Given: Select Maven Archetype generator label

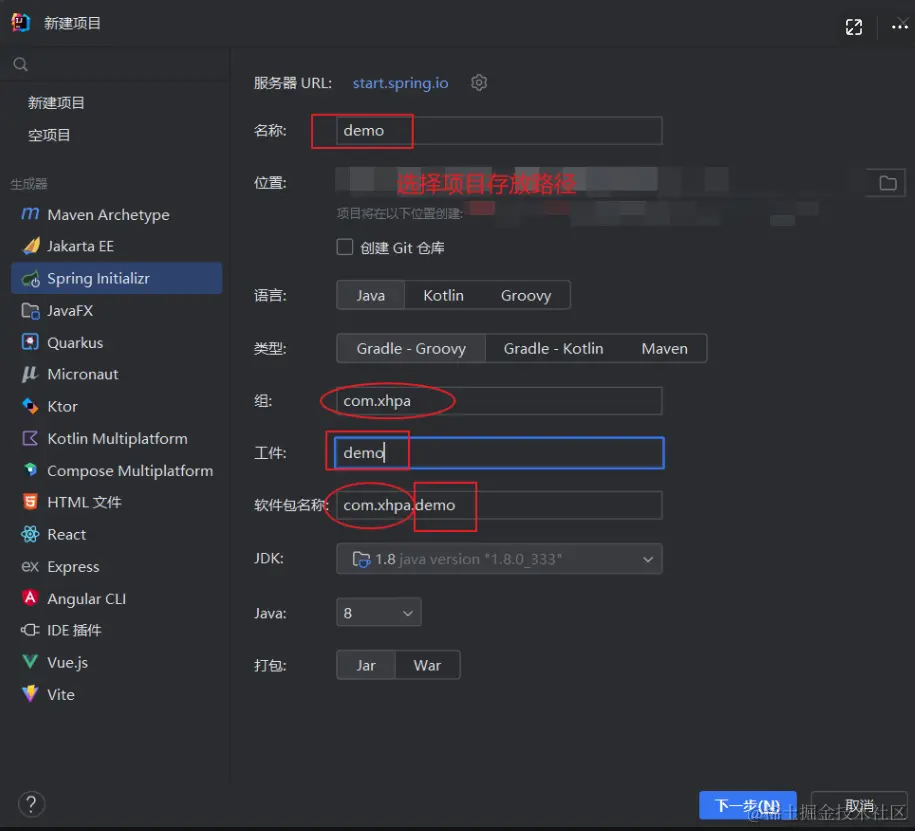Looking at the screenshot, I should [109, 215].
